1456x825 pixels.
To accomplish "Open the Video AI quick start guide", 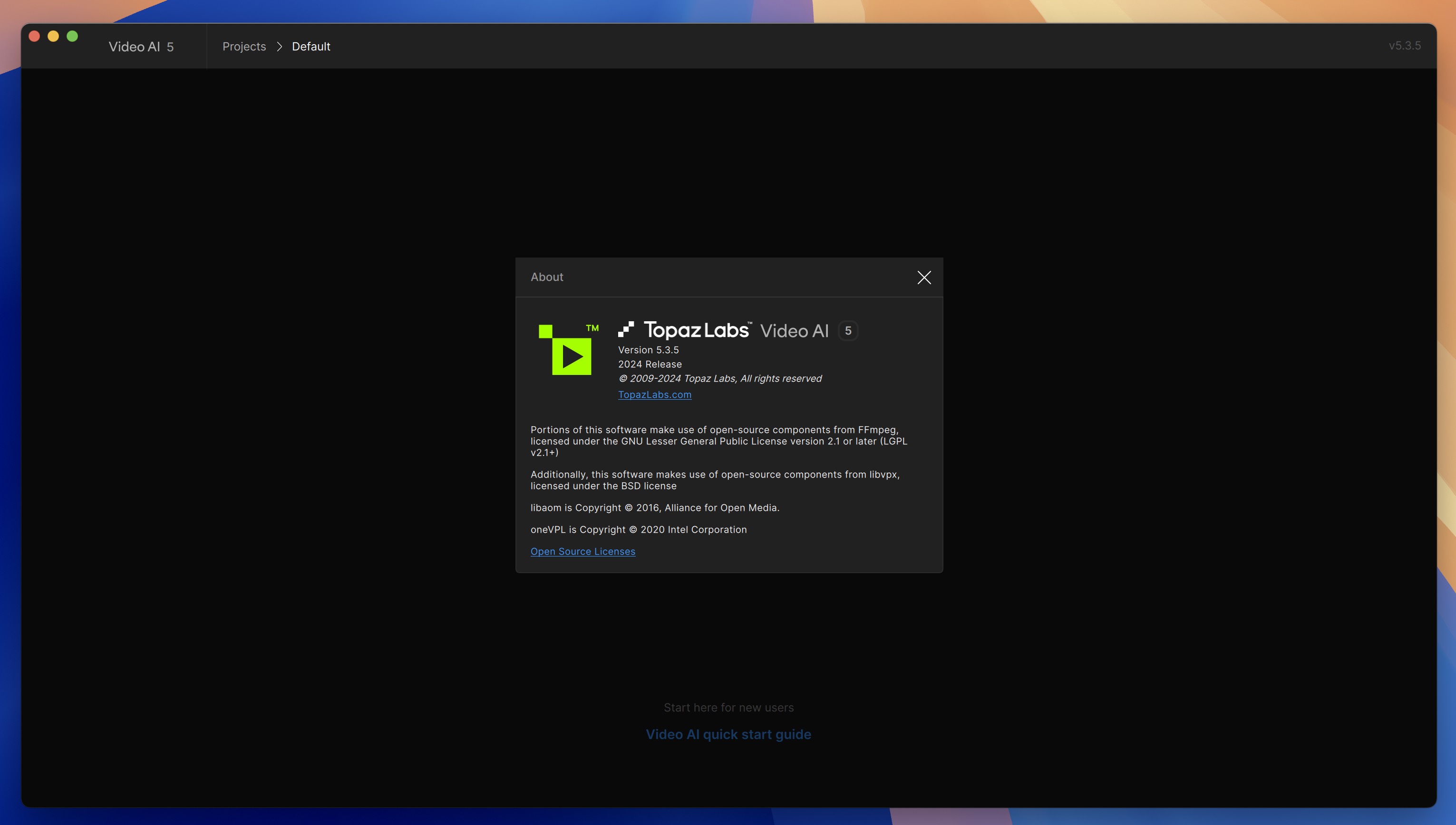I will (728, 734).
